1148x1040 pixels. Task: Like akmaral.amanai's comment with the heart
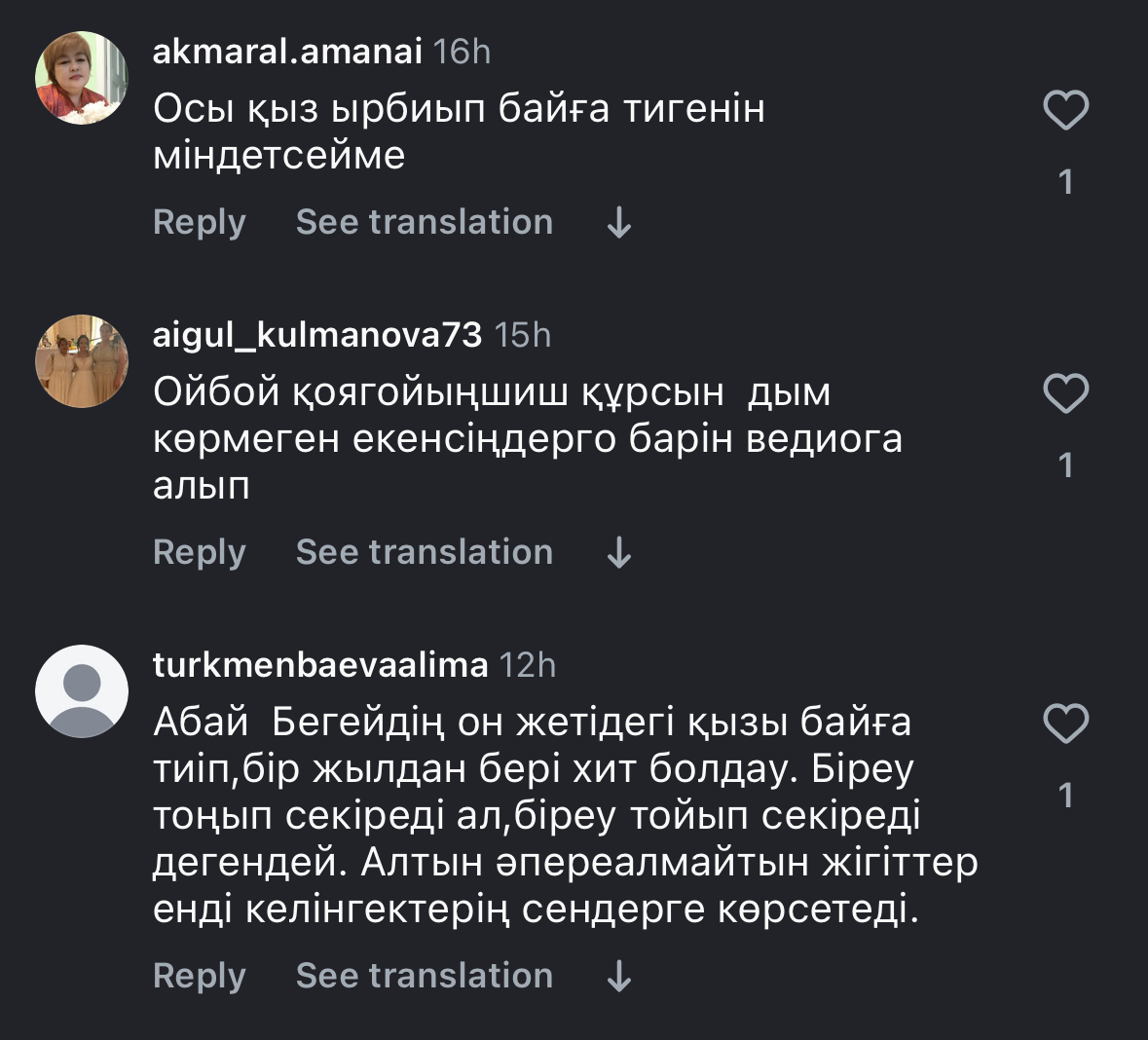point(1065,110)
